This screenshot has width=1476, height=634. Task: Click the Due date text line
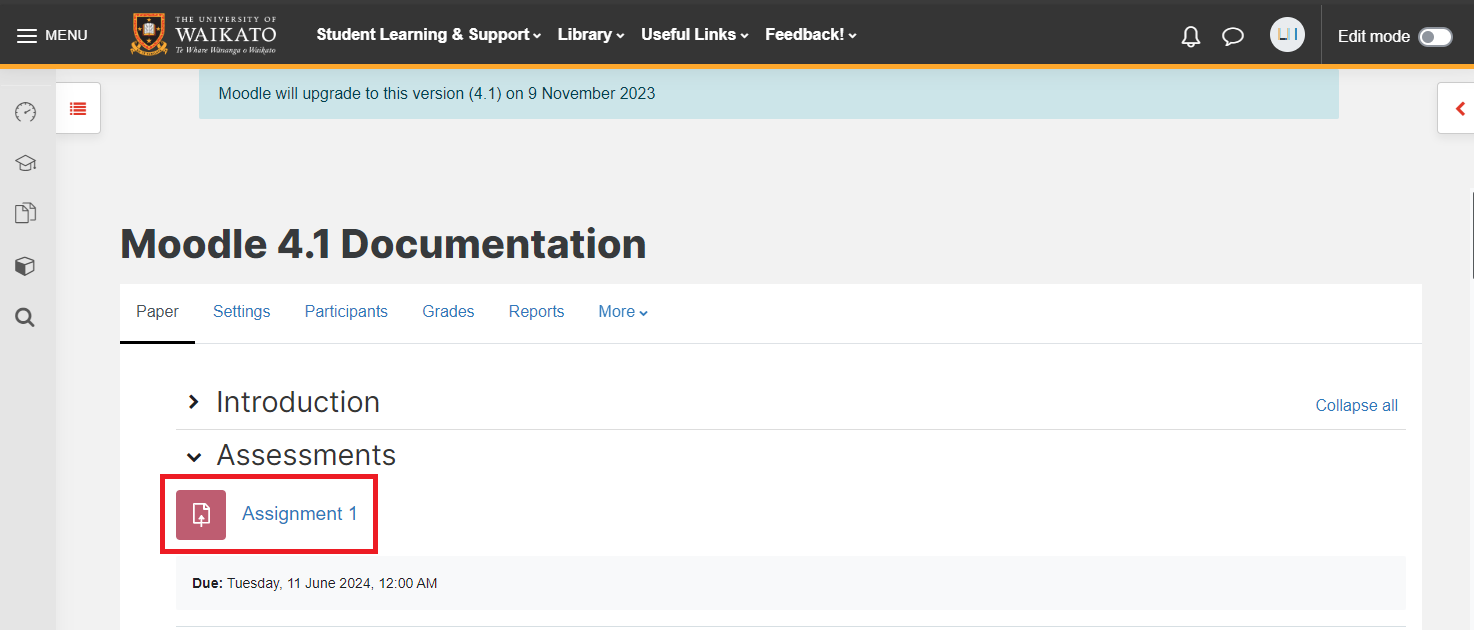314,583
